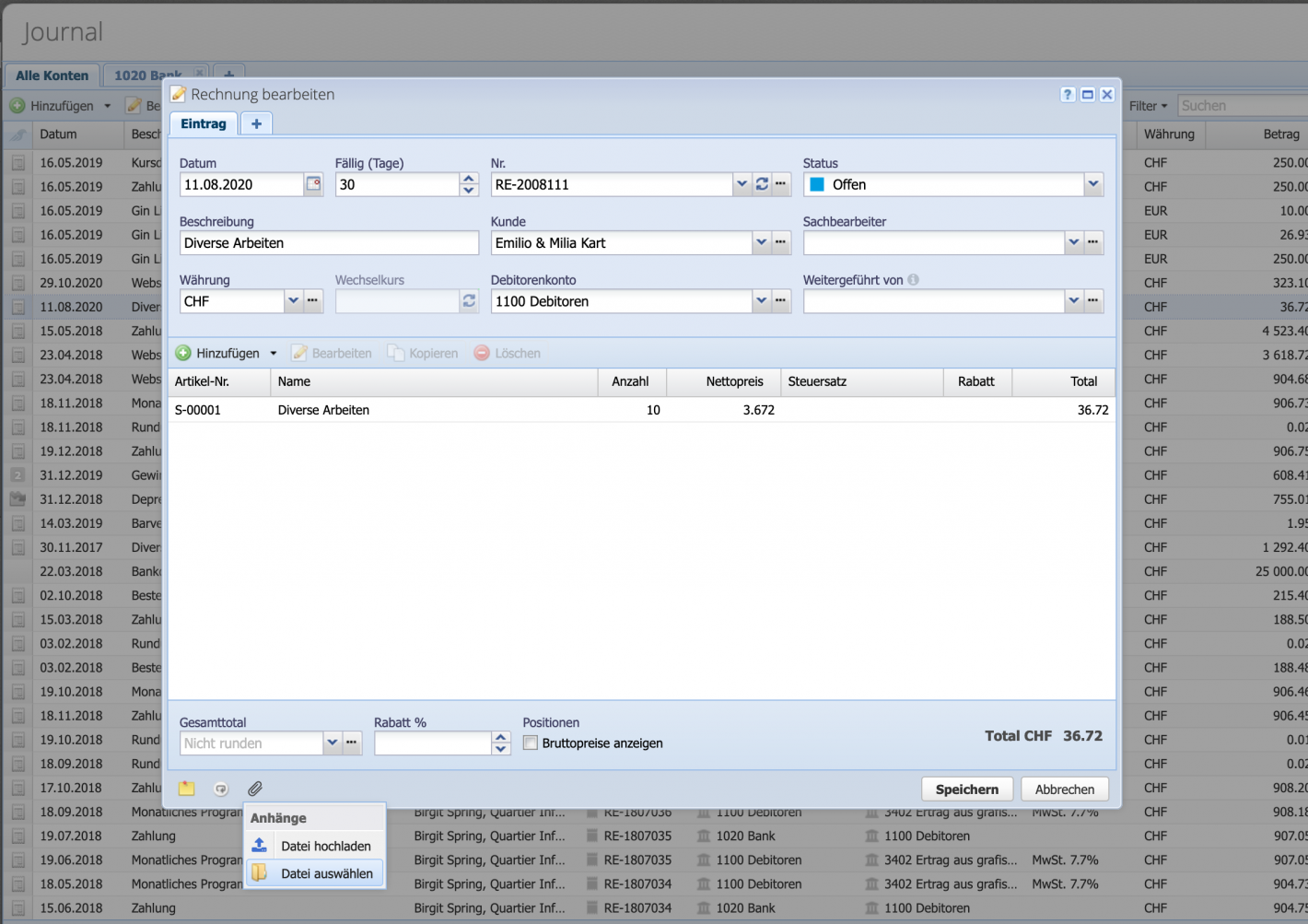Open the Kunde browse ellipsis icon
Screen dimensions: 1308x924
point(780,242)
